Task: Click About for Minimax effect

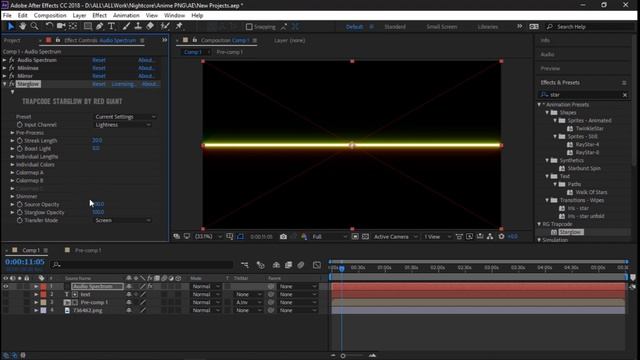Action: [x=146, y=68]
